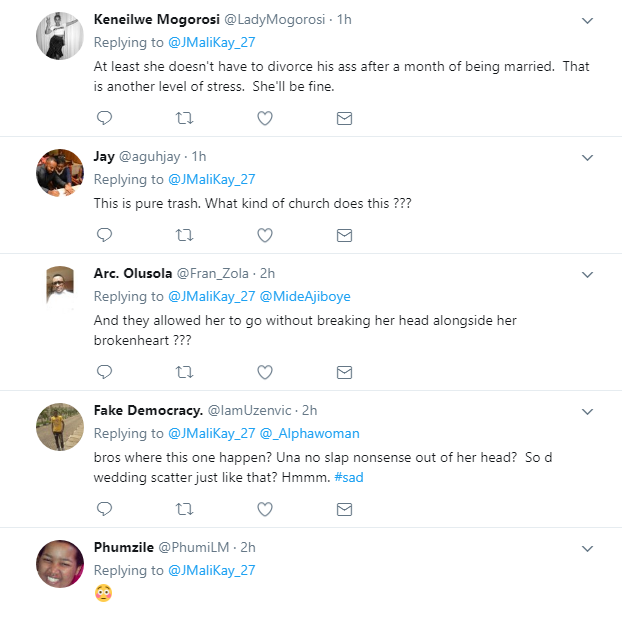This screenshot has height=618, width=622.
Task: Like Fake Democracy's tweet
Action: (265, 509)
